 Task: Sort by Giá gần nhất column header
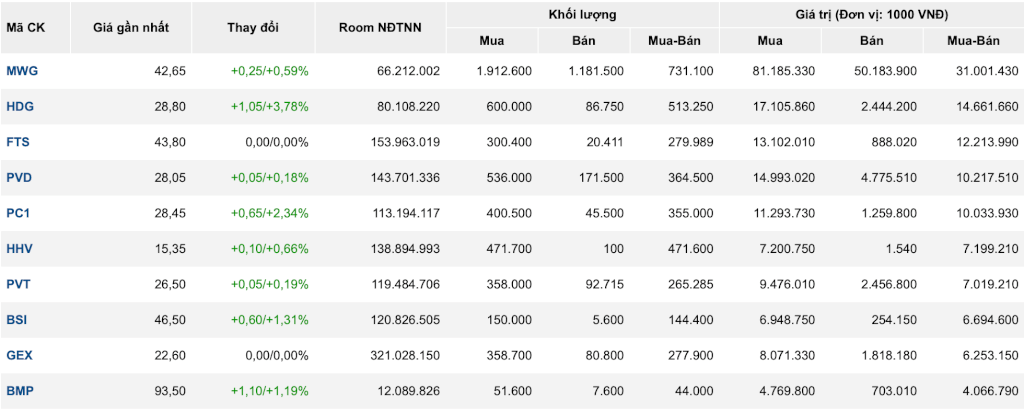coord(131,28)
